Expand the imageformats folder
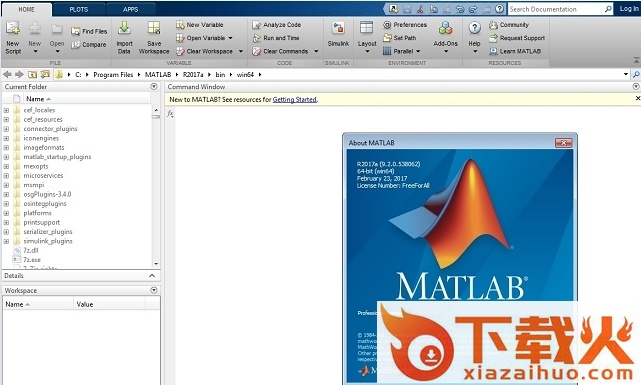Image resolution: width=641 pixels, height=385 pixels. click(6, 148)
